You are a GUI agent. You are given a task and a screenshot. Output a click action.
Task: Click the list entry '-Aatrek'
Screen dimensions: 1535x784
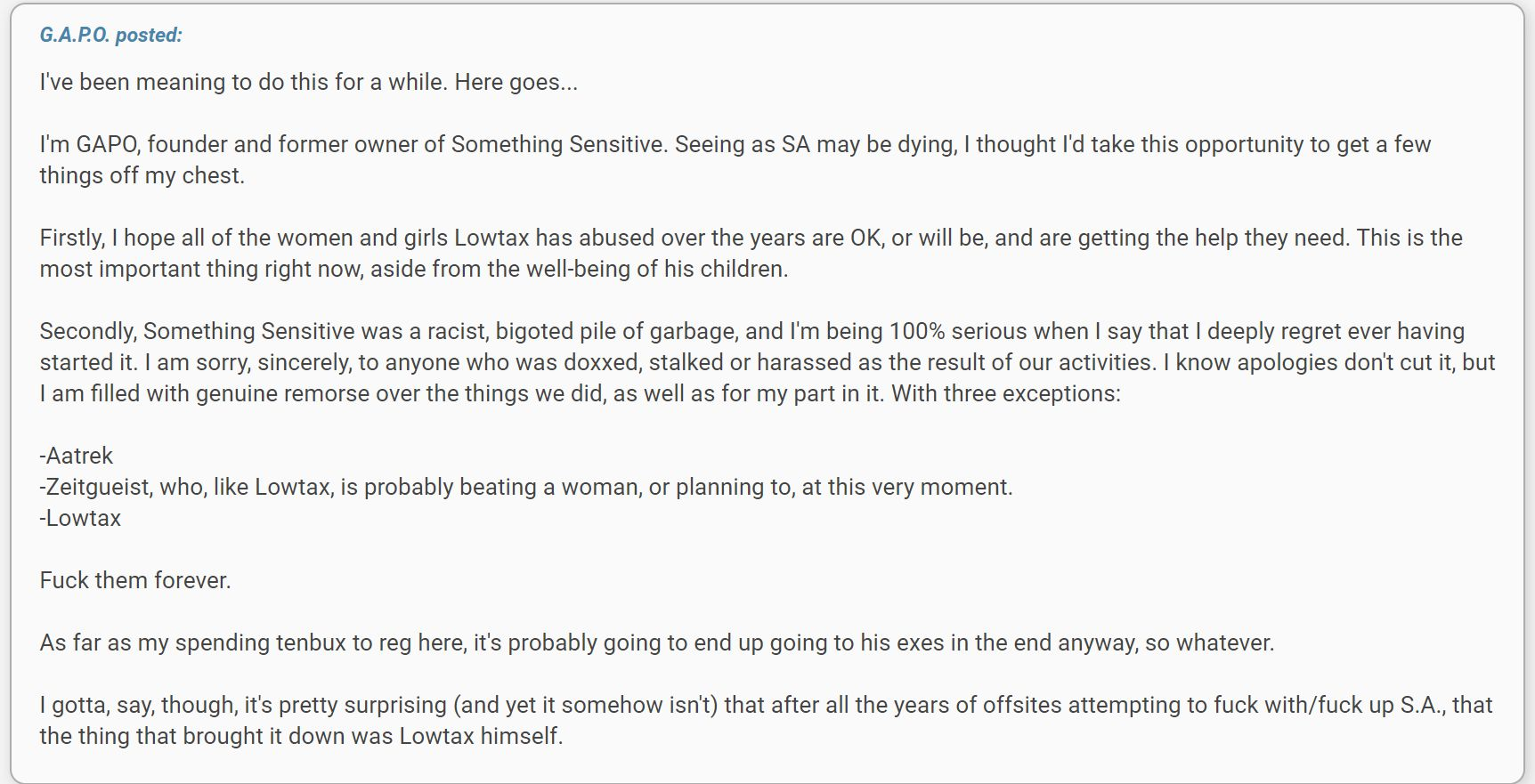[x=77, y=456]
